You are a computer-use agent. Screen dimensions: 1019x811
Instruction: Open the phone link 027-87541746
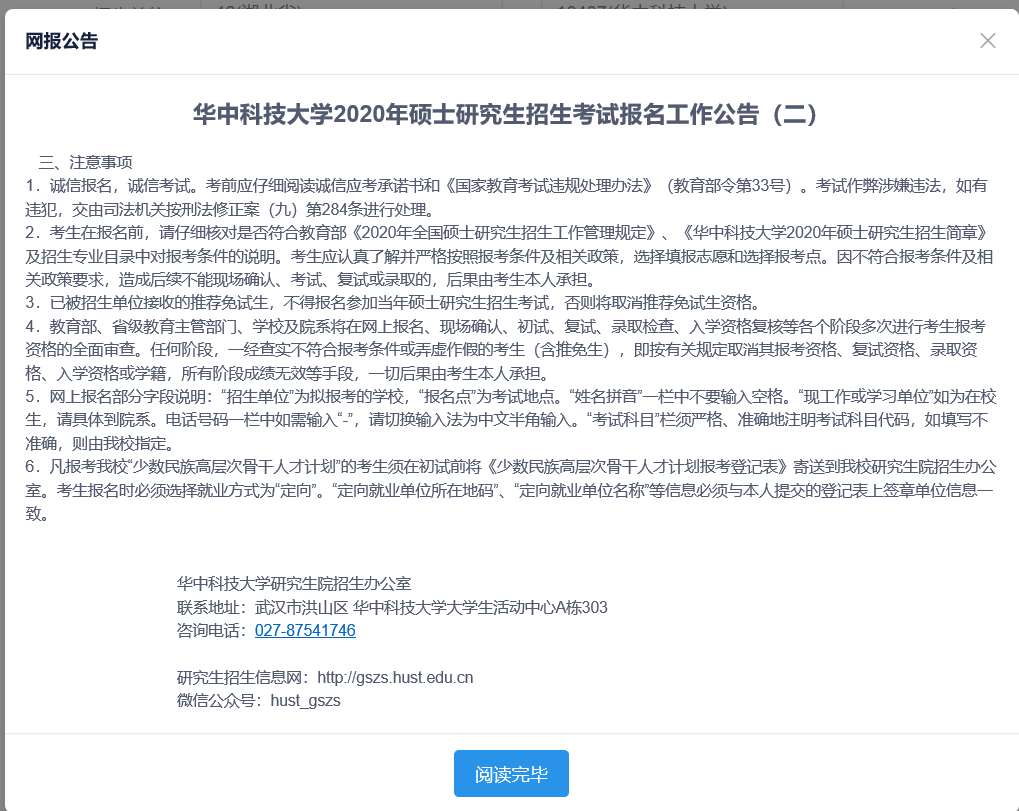[305, 630]
